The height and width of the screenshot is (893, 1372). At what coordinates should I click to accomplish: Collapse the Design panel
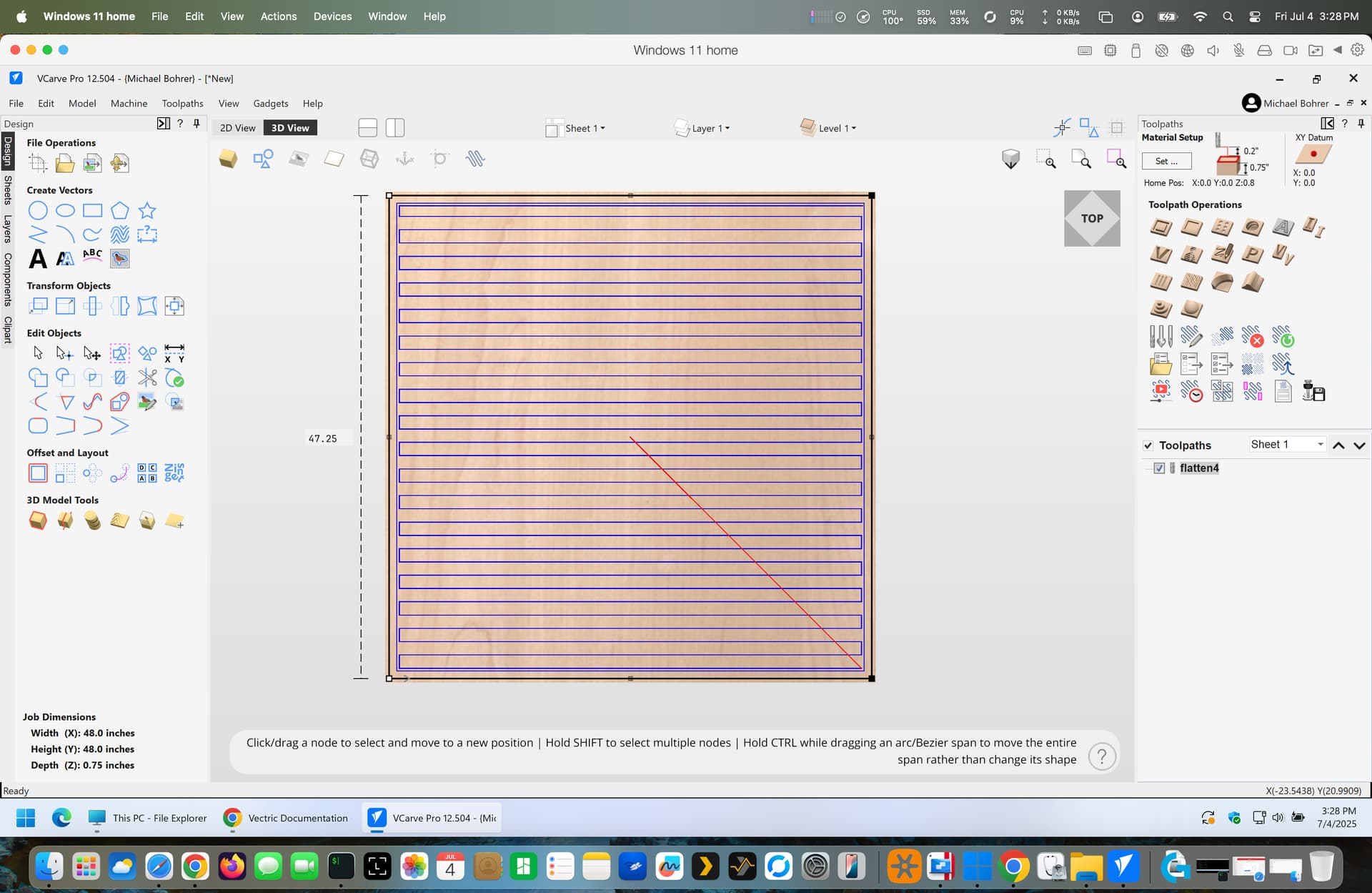click(163, 124)
